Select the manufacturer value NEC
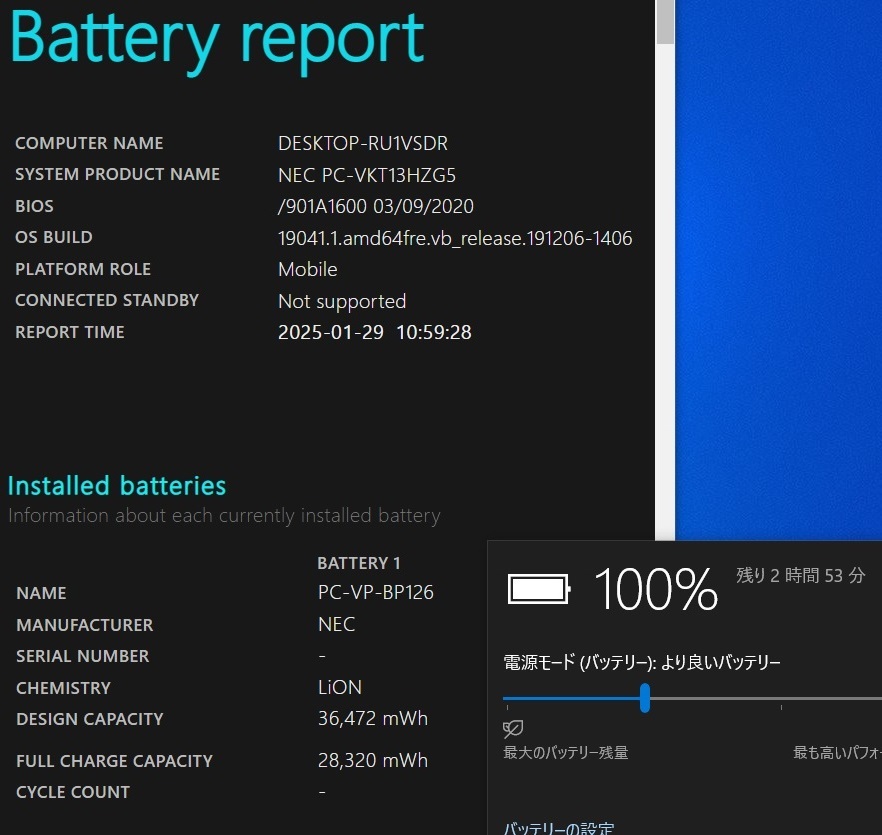The width and height of the screenshot is (882, 835). point(336,625)
